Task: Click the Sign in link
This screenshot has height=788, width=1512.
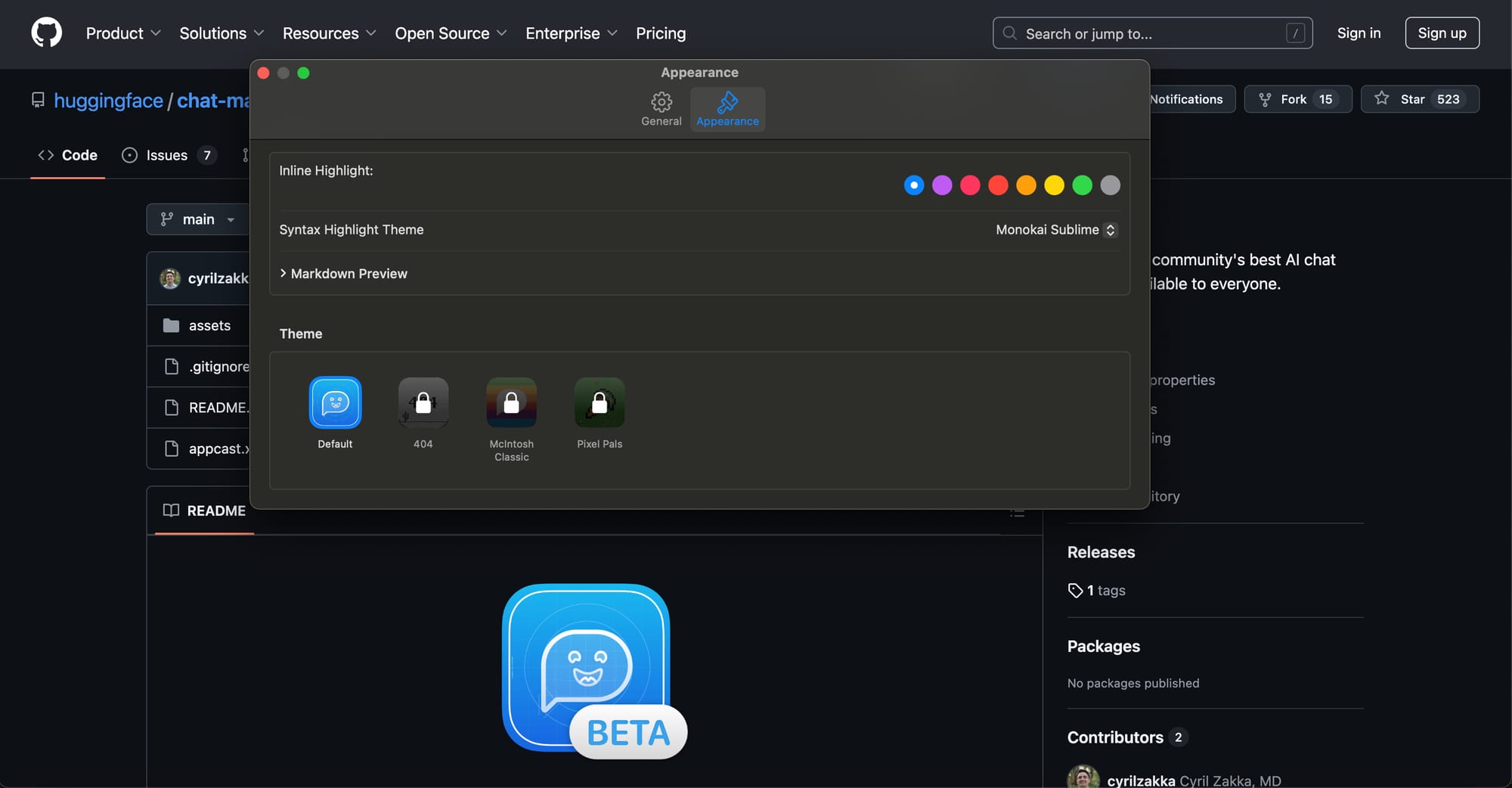Action: [x=1359, y=33]
